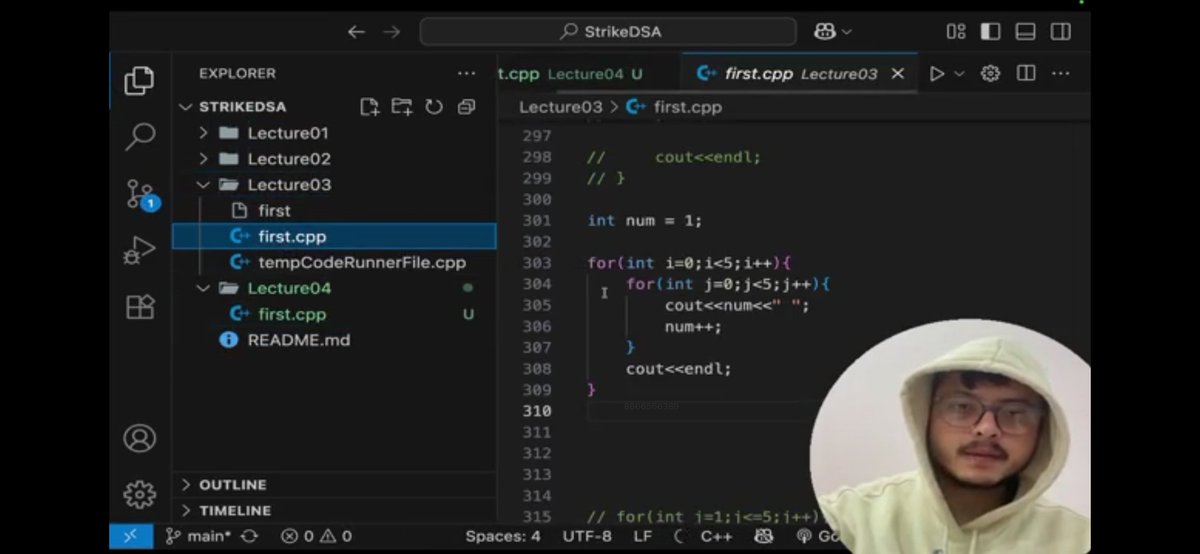
Task: Open problems indicator showing 0 errors 0 warnings
Action: click(316, 536)
